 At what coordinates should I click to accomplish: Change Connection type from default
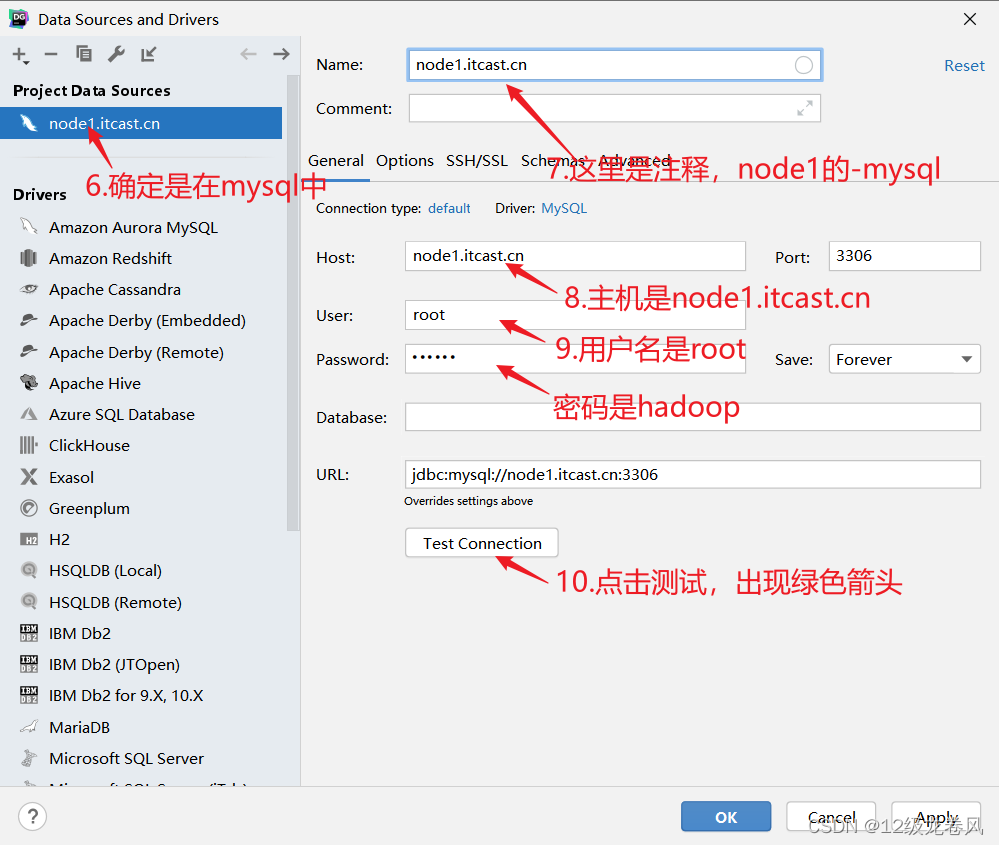click(449, 208)
